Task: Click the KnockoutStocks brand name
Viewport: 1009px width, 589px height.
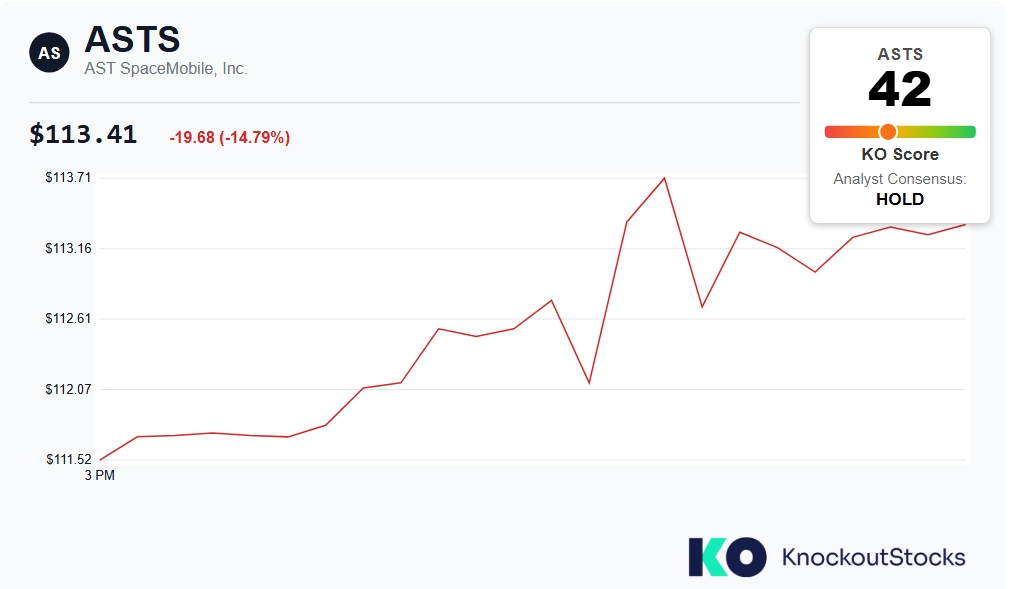Action: [873, 557]
